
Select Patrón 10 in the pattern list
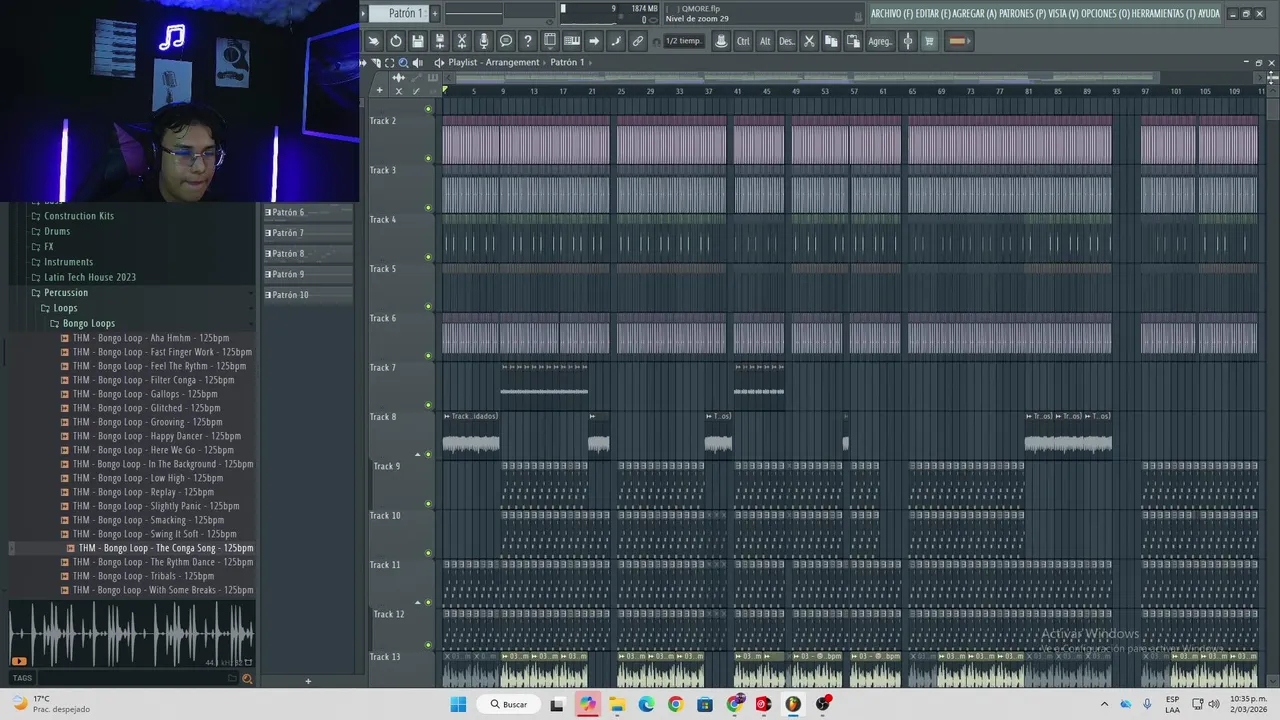(308, 295)
